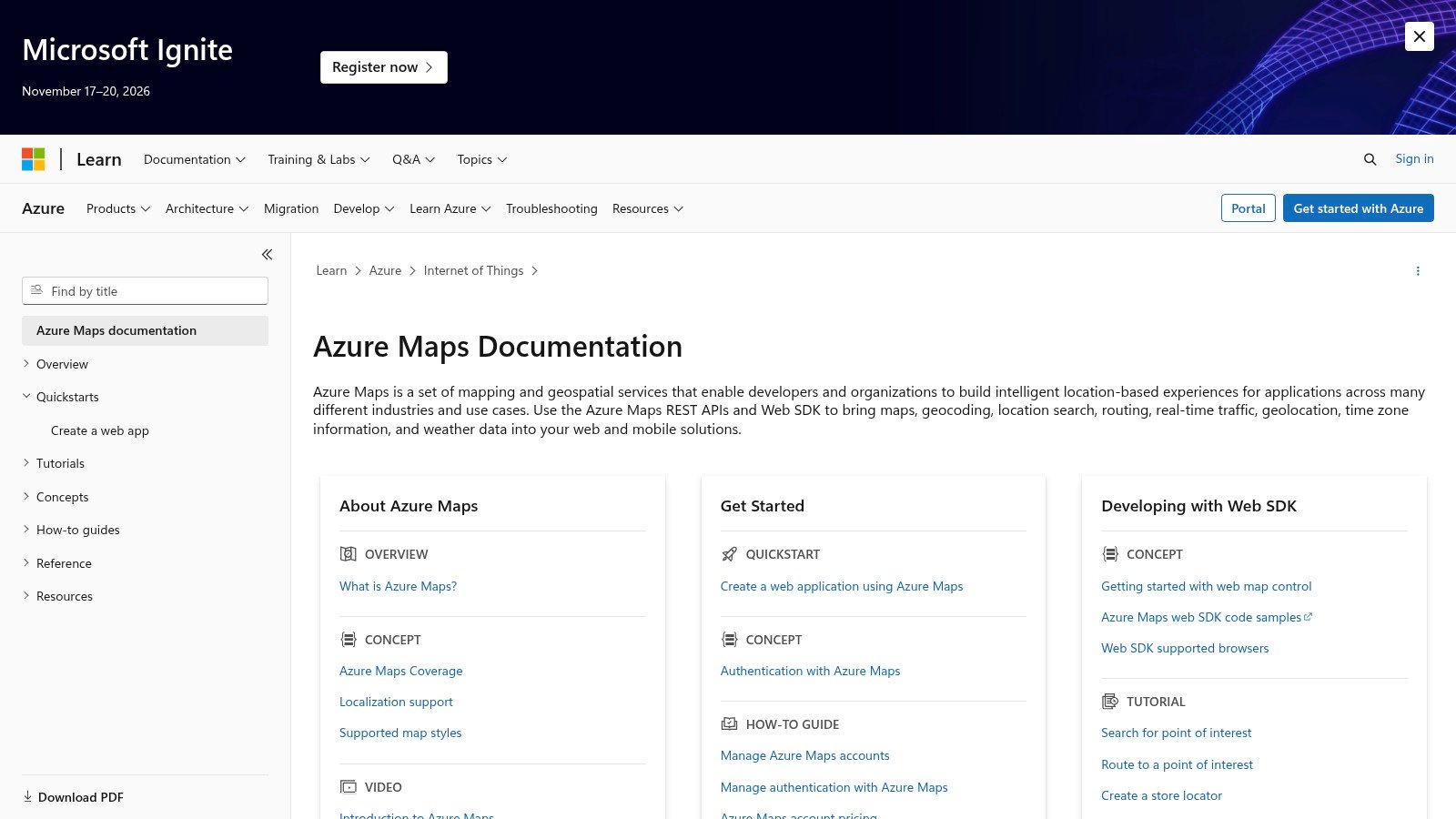Click the filter icon in Find by title
Image resolution: width=1456 pixels, height=819 pixels.
[x=36, y=290]
